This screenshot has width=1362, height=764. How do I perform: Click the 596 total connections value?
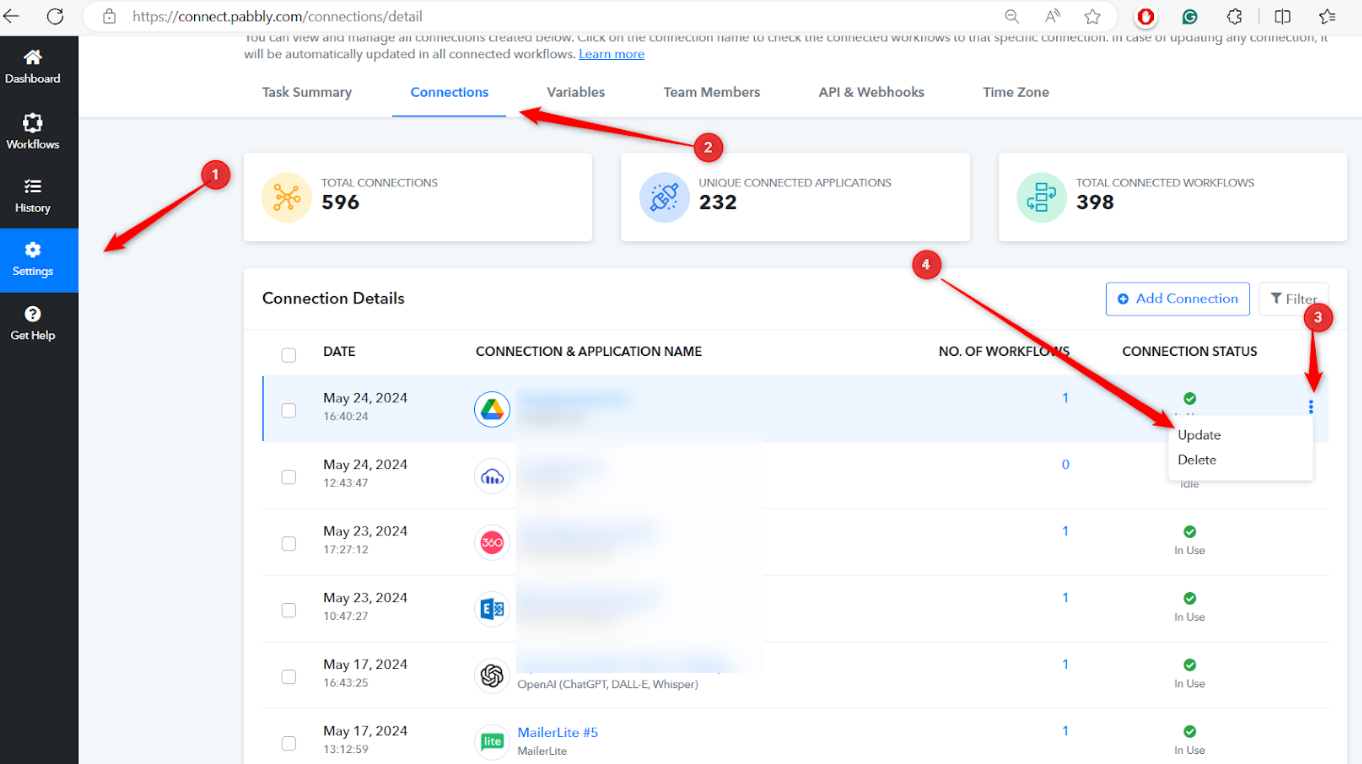(x=340, y=203)
